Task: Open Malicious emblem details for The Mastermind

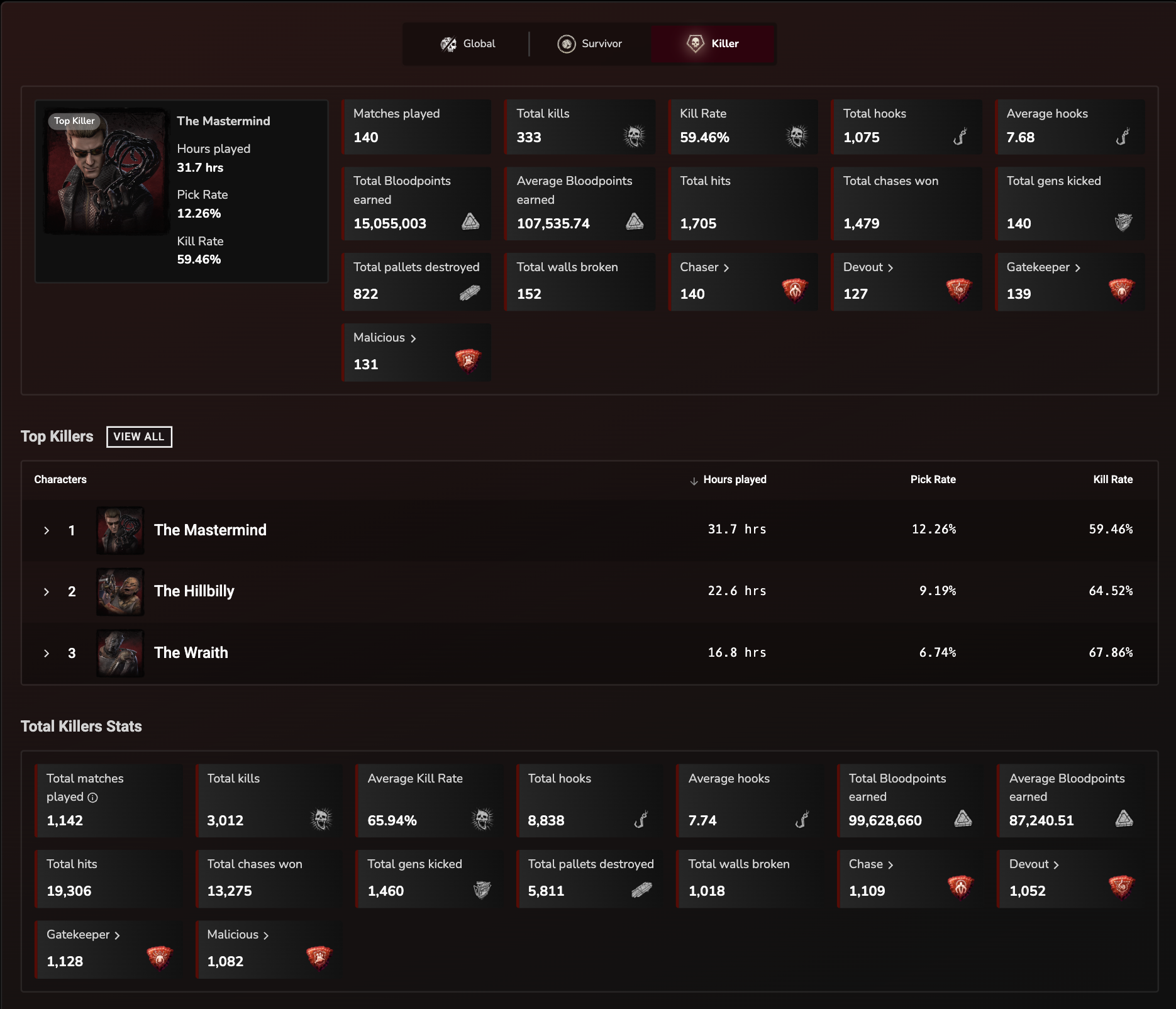Action: [x=385, y=338]
